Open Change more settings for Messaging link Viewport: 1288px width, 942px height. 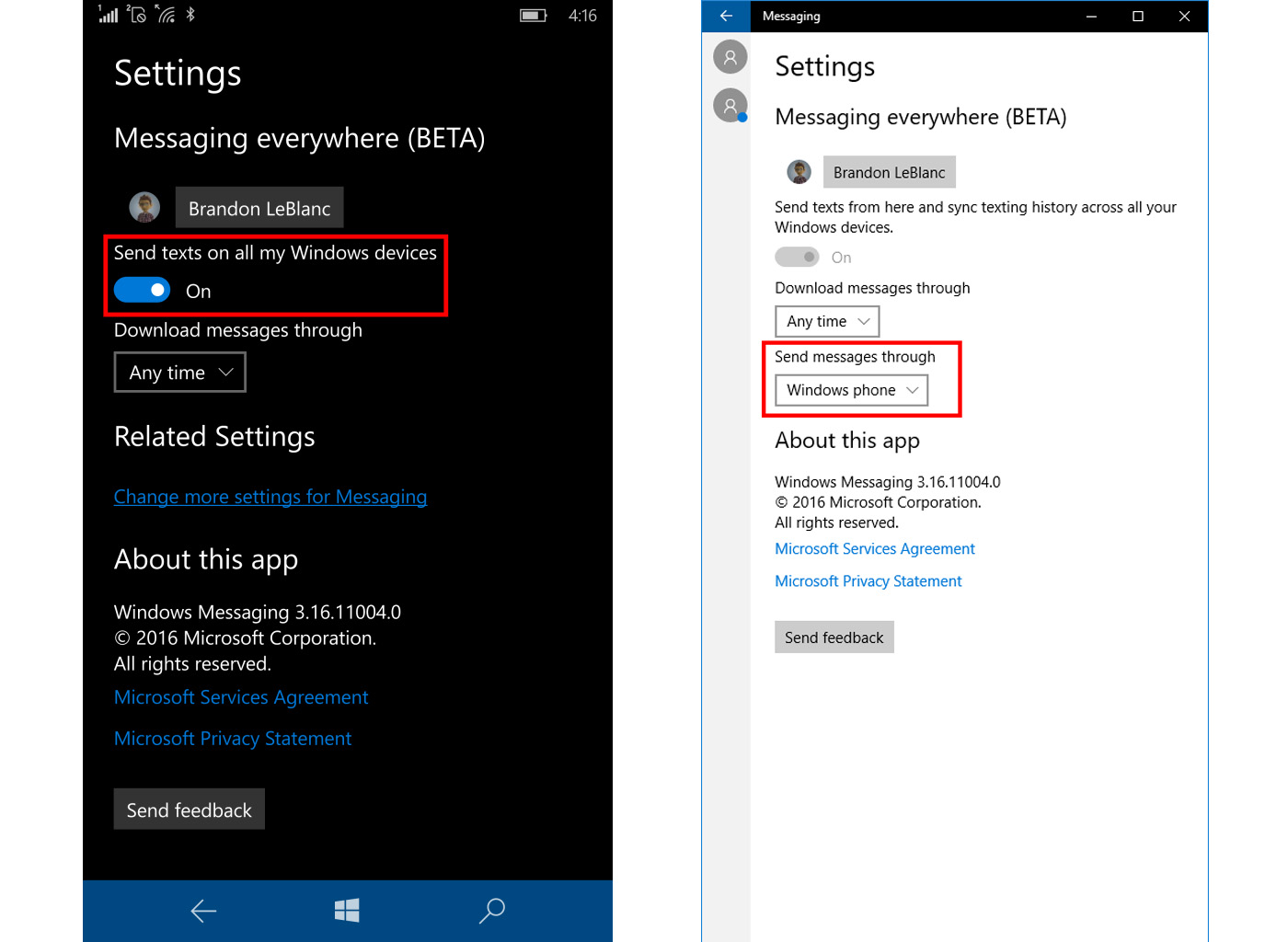click(270, 497)
